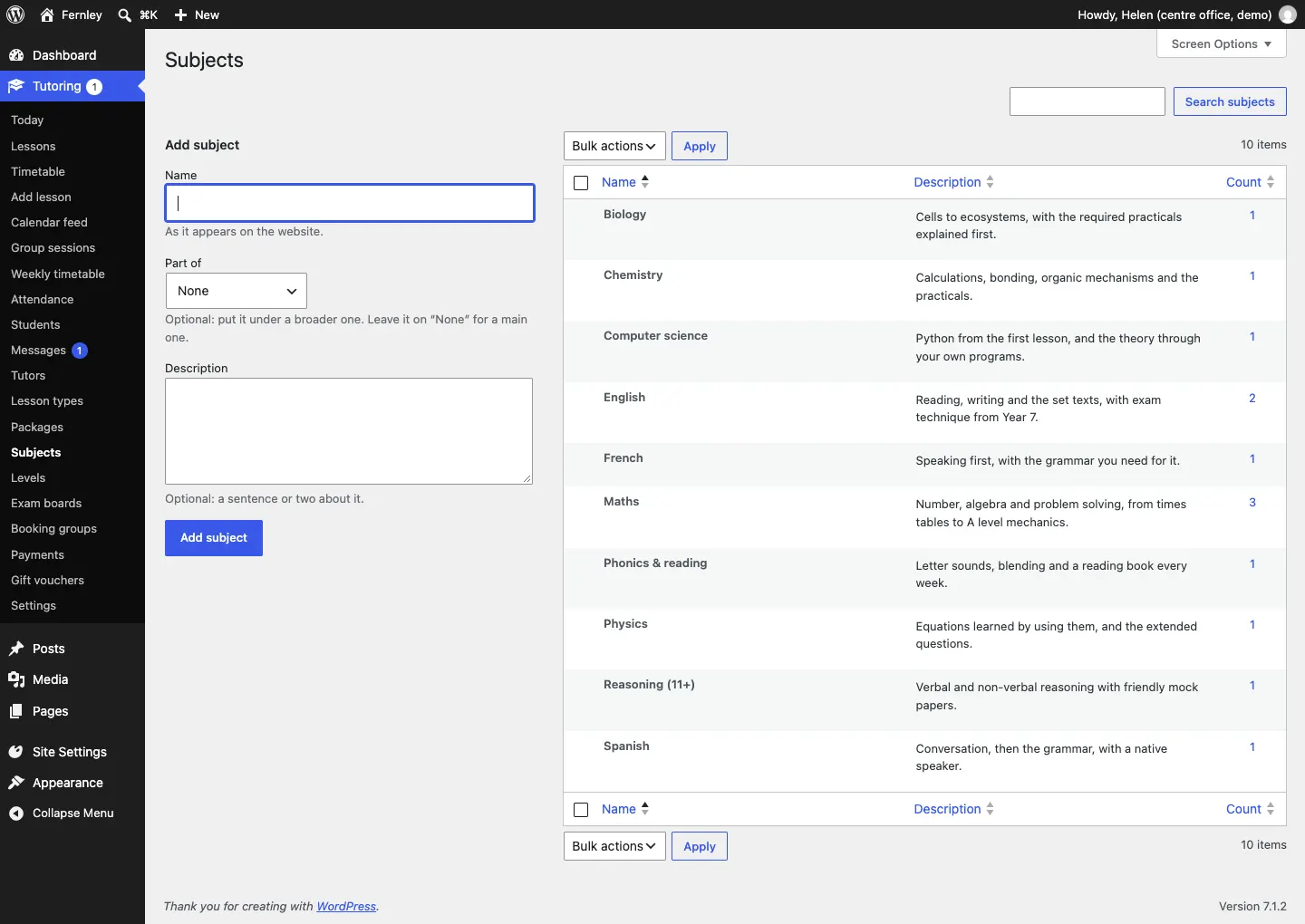Open the user avatar icon
The image size is (1305, 924).
point(1288,14)
